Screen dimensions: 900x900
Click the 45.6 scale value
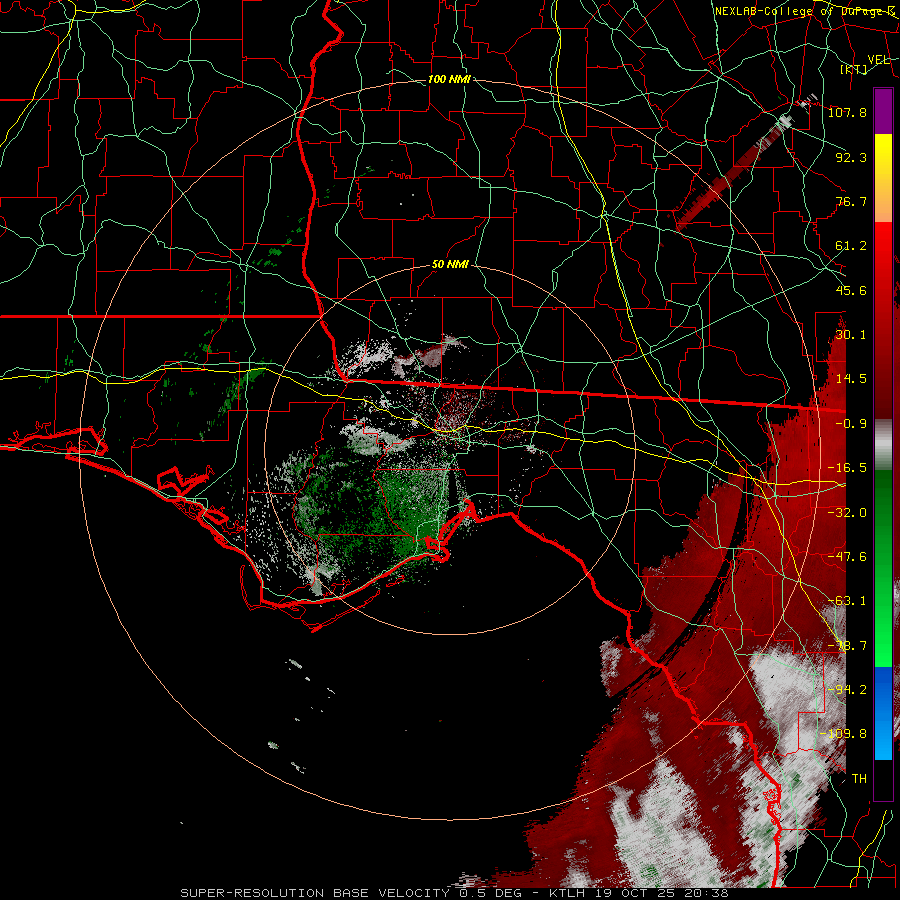click(x=851, y=290)
